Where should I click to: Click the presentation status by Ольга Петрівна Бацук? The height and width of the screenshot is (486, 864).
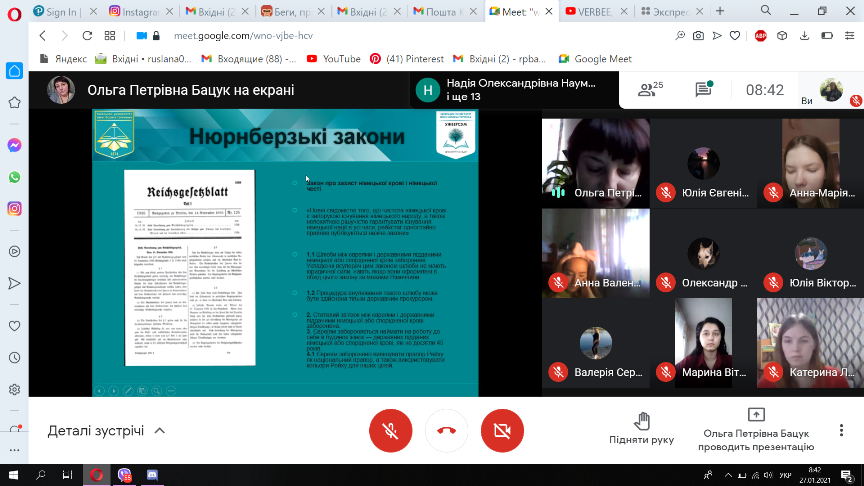(x=756, y=430)
